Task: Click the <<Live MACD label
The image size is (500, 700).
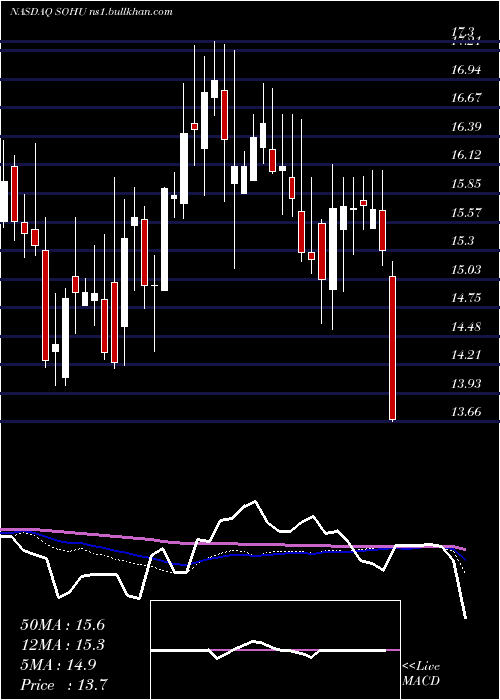Action: (421, 673)
